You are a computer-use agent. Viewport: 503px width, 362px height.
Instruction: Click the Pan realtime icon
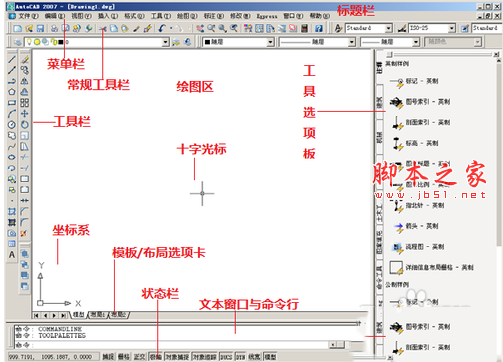tap(200, 28)
